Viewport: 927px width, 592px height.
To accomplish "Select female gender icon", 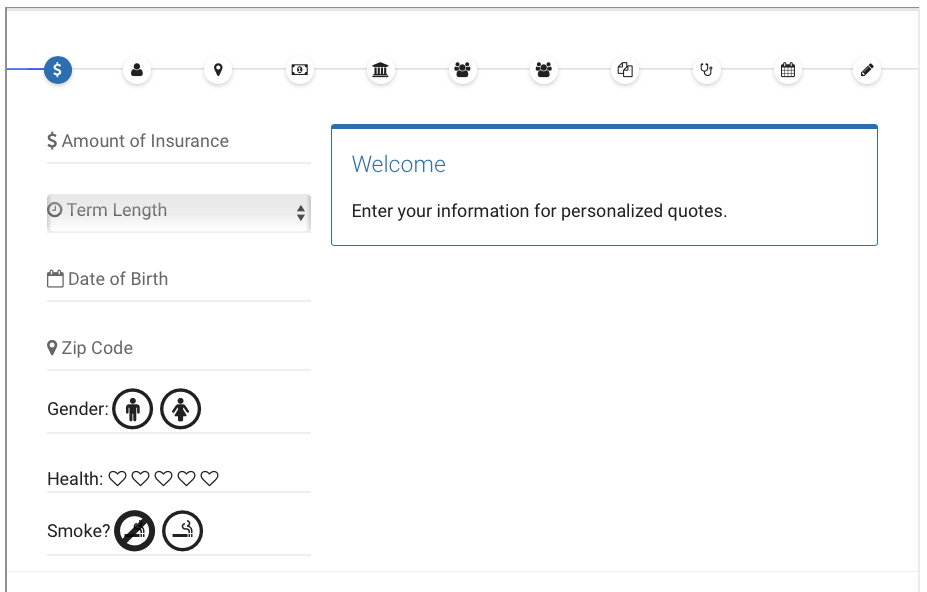I will click(x=181, y=409).
